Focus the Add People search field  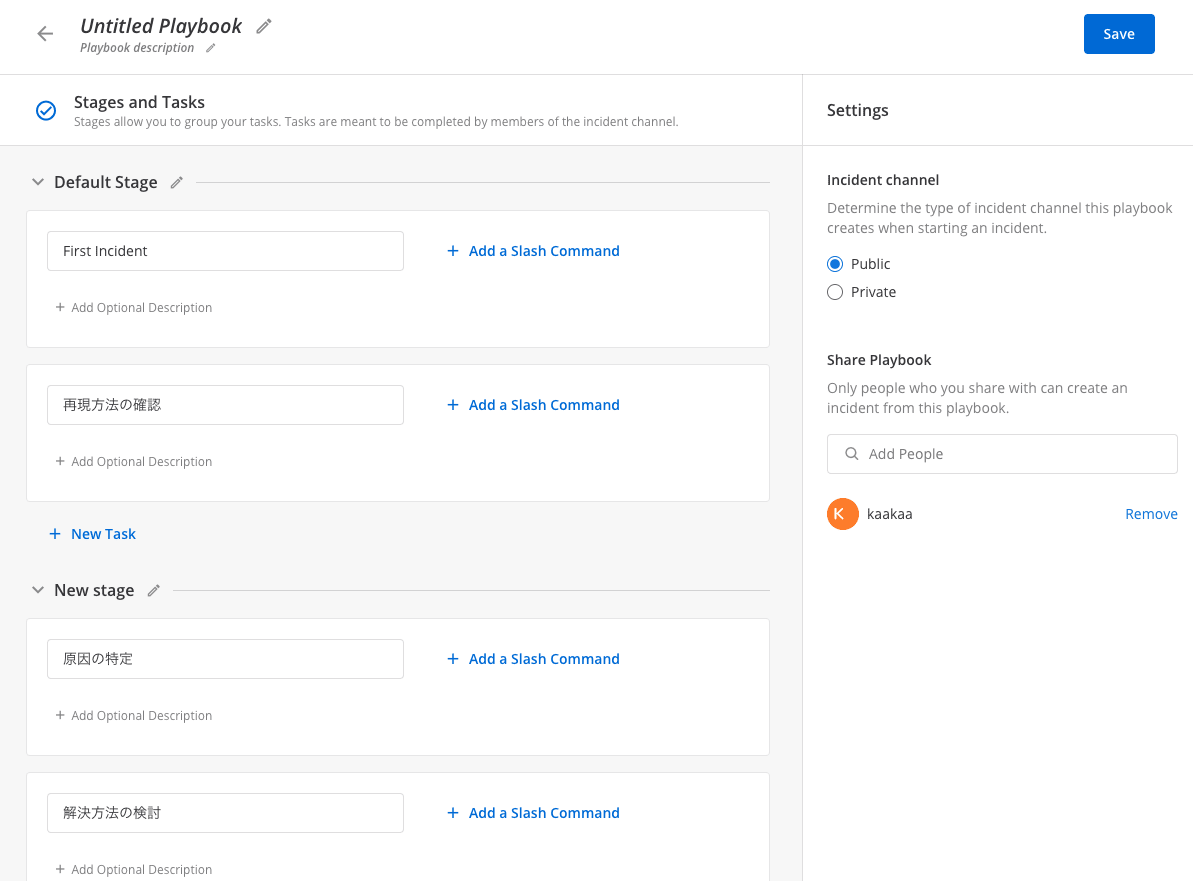[1002, 454]
